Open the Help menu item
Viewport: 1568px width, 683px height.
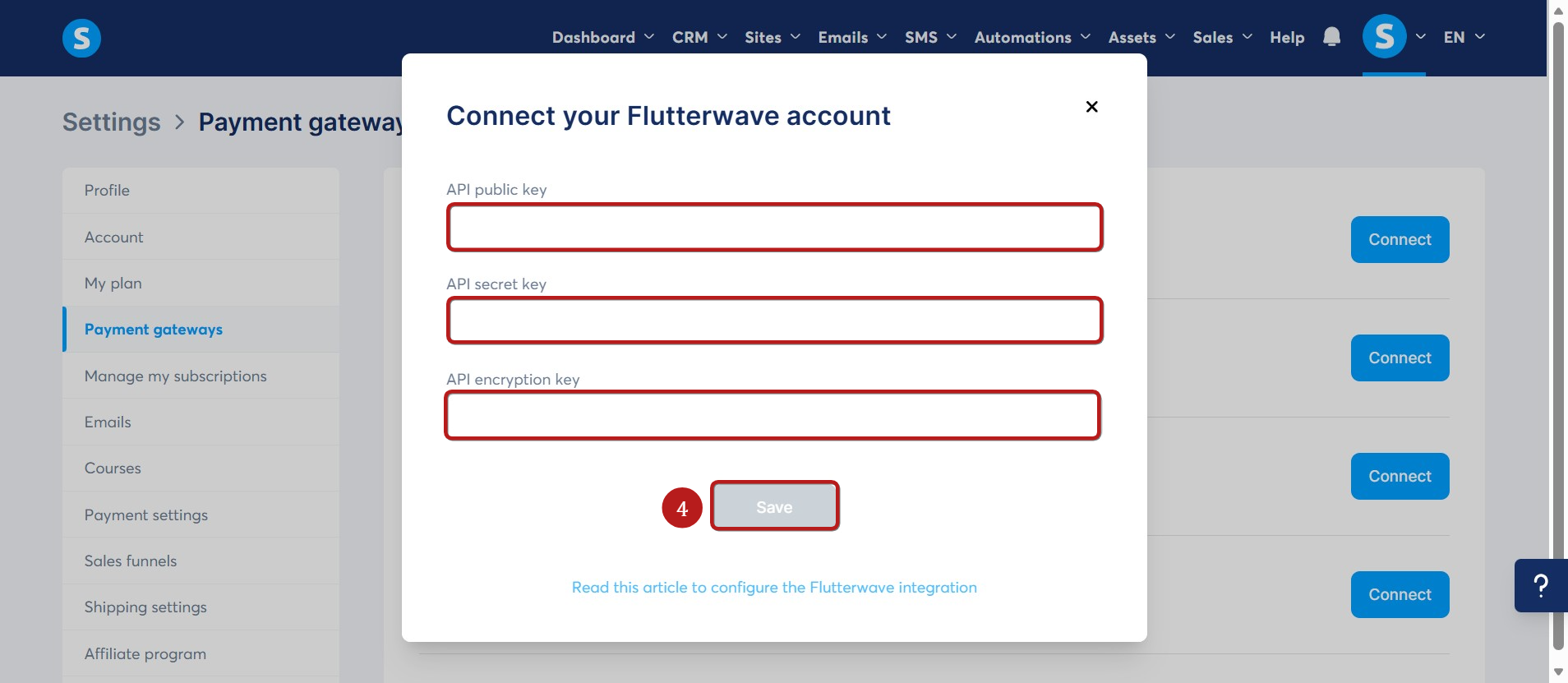[1287, 37]
